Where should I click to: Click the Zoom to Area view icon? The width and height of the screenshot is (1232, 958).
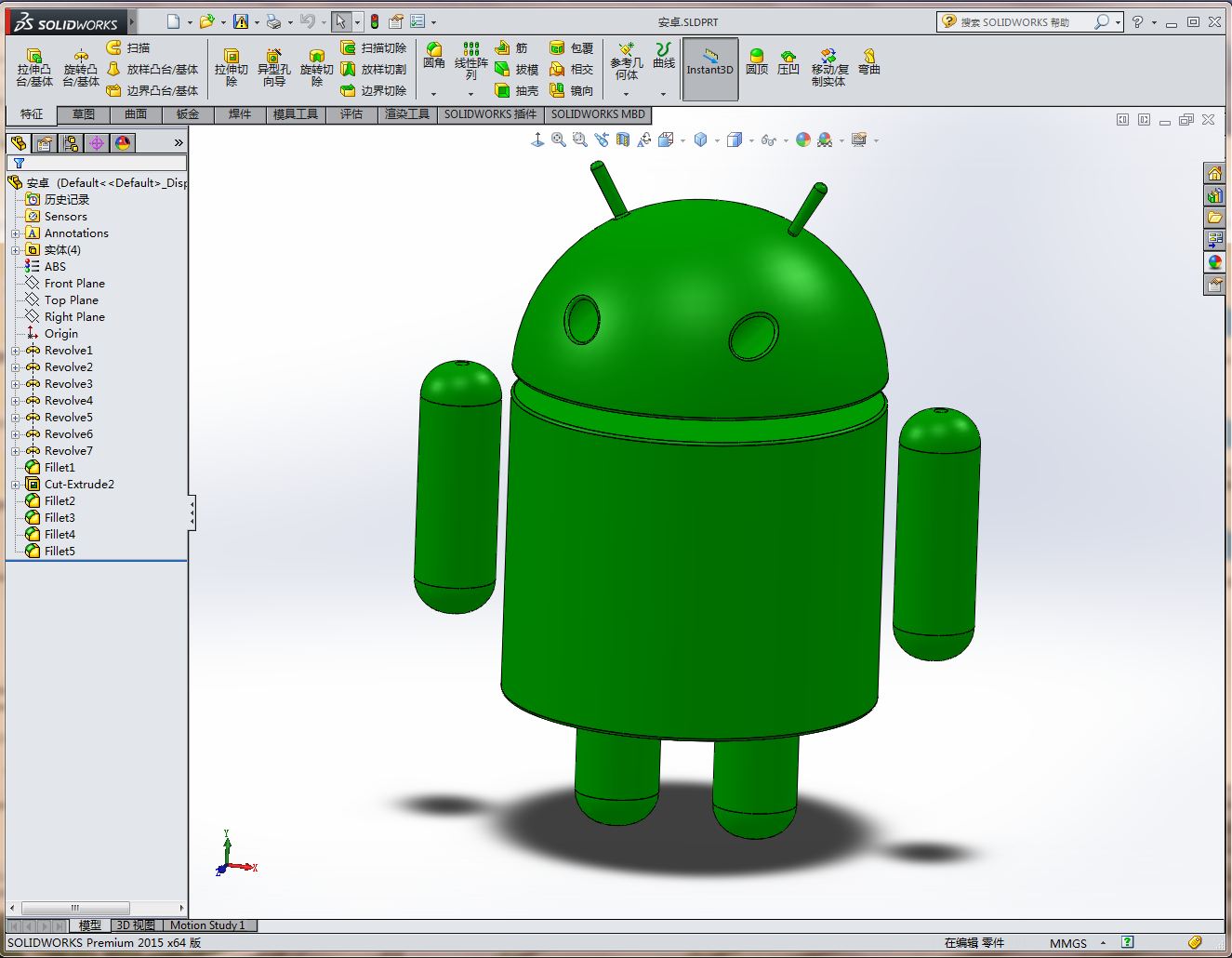point(580,140)
